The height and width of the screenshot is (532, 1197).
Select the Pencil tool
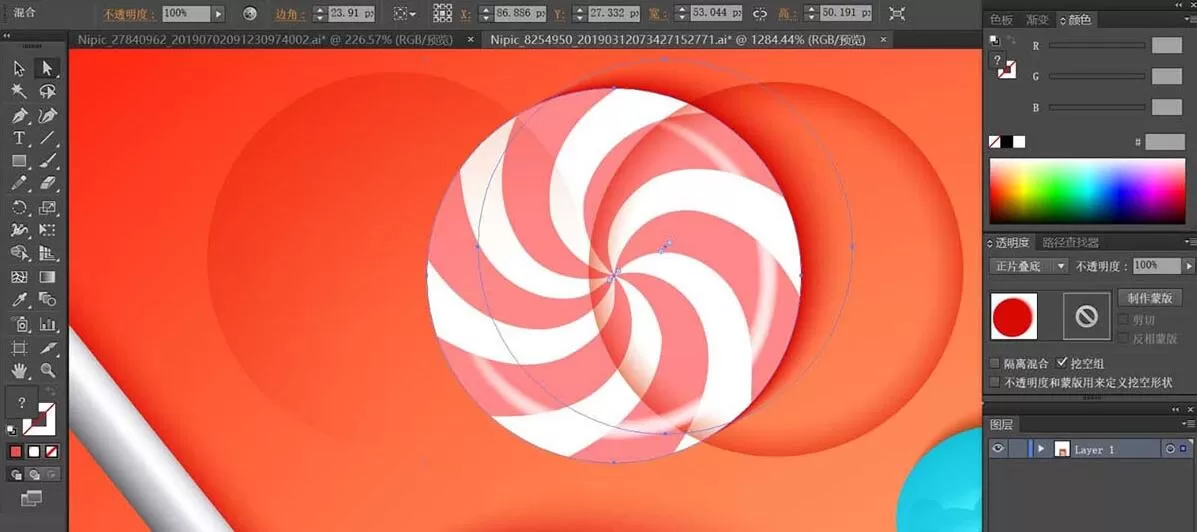pyautogui.click(x=19, y=184)
